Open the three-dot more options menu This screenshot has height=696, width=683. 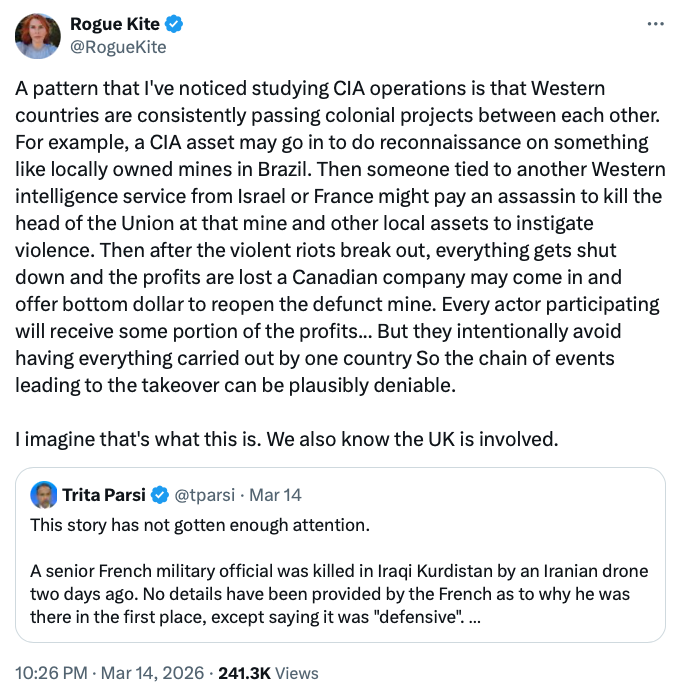[655, 23]
